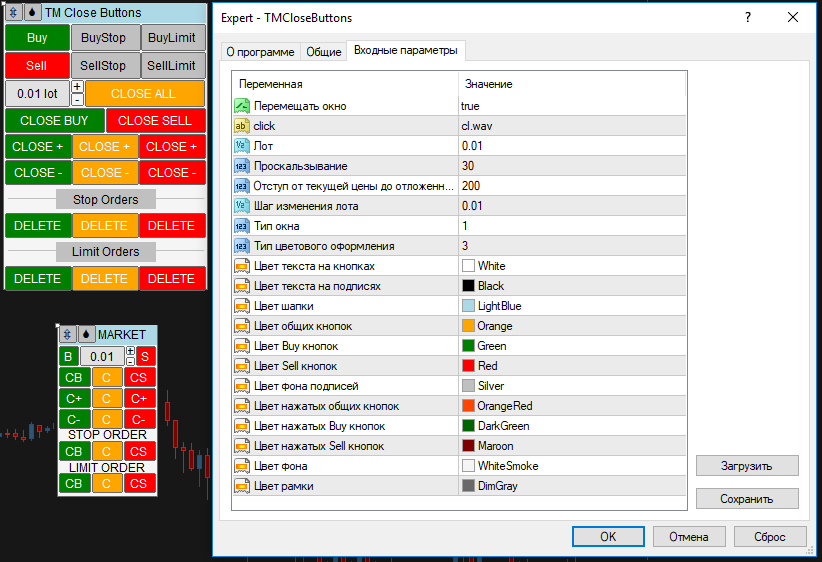Open the О программе tab
This screenshot has width=822, height=562.
point(261,52)
